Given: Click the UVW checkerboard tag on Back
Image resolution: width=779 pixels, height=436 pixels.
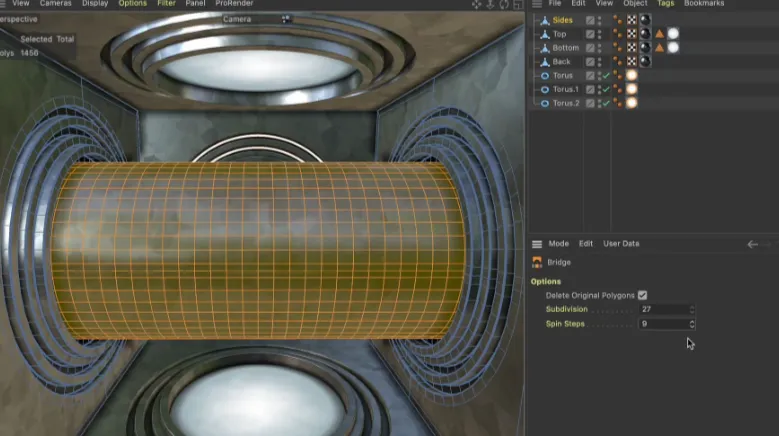Looking at the screenshot, I should [x=632, y=62].
